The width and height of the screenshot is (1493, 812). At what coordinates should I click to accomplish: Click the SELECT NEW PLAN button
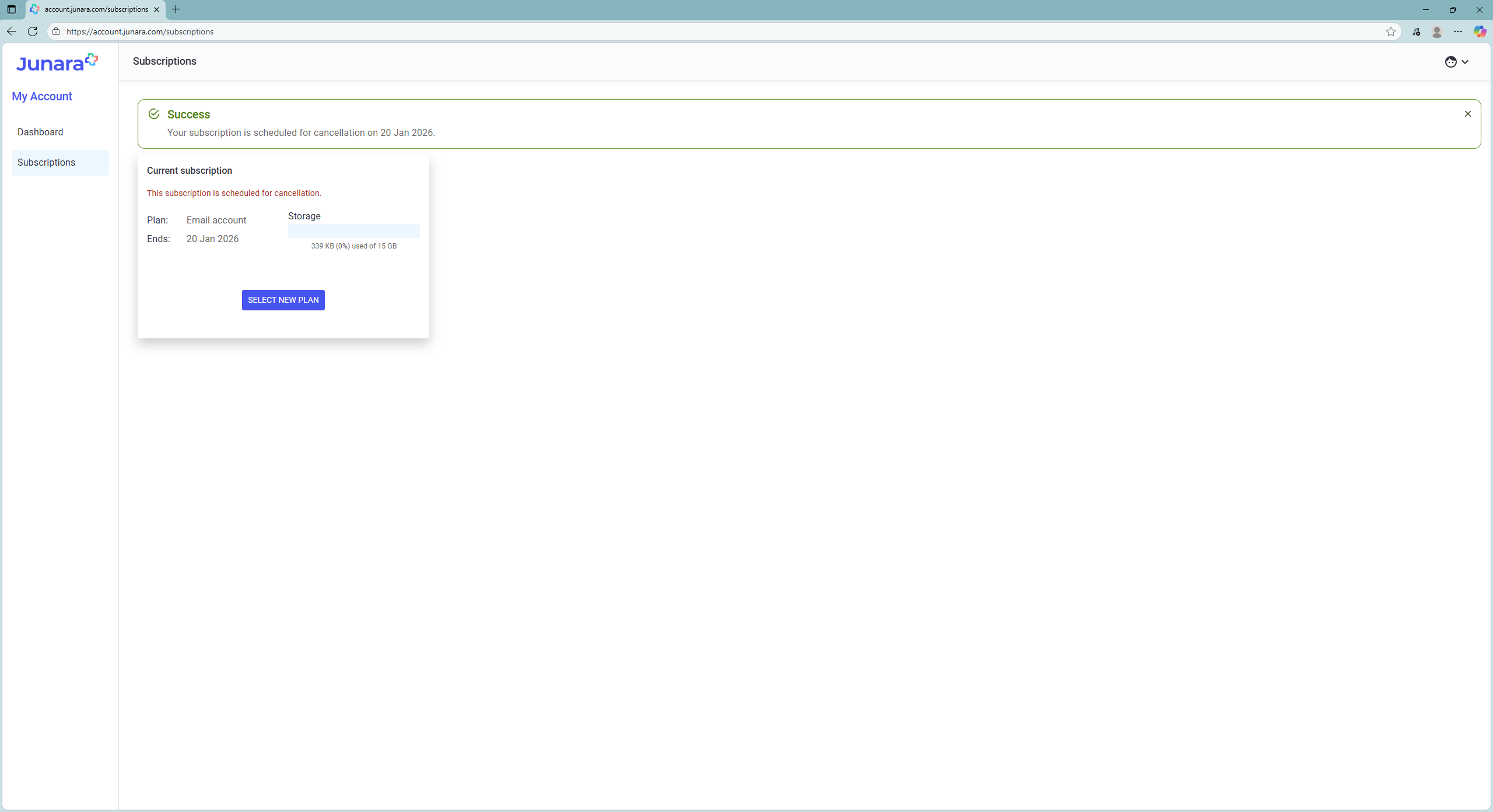283,300
